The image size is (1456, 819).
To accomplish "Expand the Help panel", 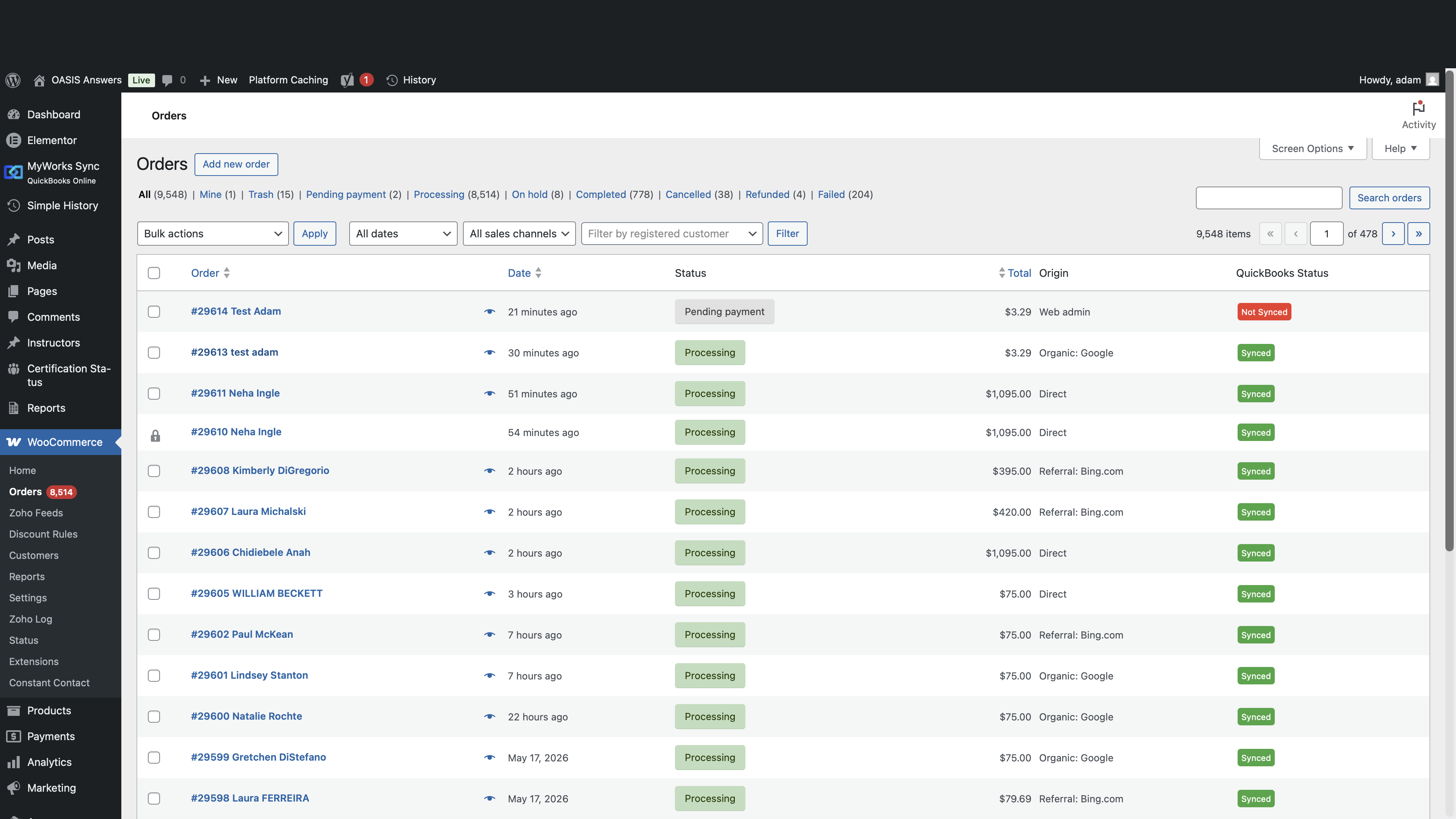I will [1401, 149].
